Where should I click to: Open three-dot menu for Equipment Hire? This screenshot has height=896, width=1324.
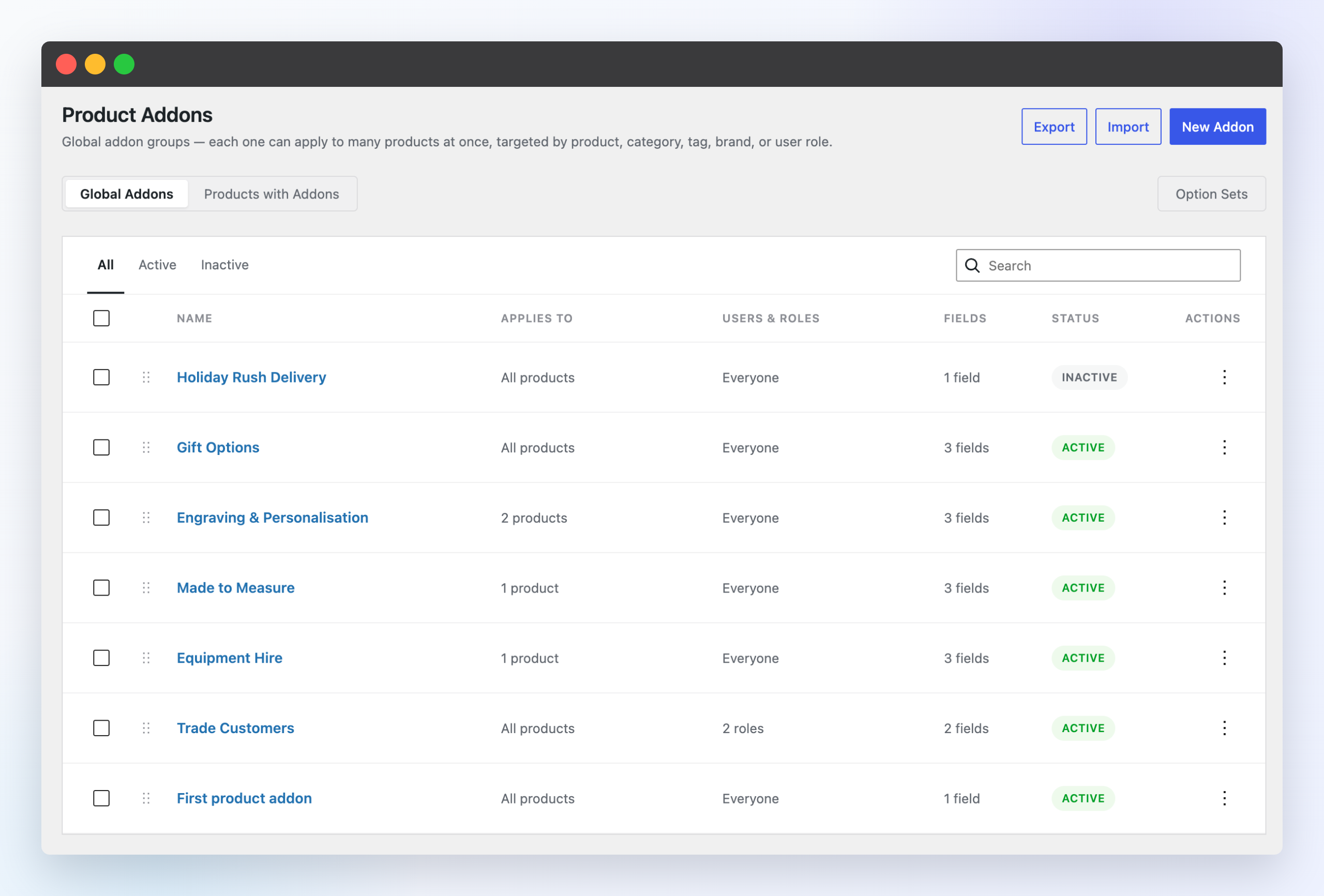click(1224, 658)
